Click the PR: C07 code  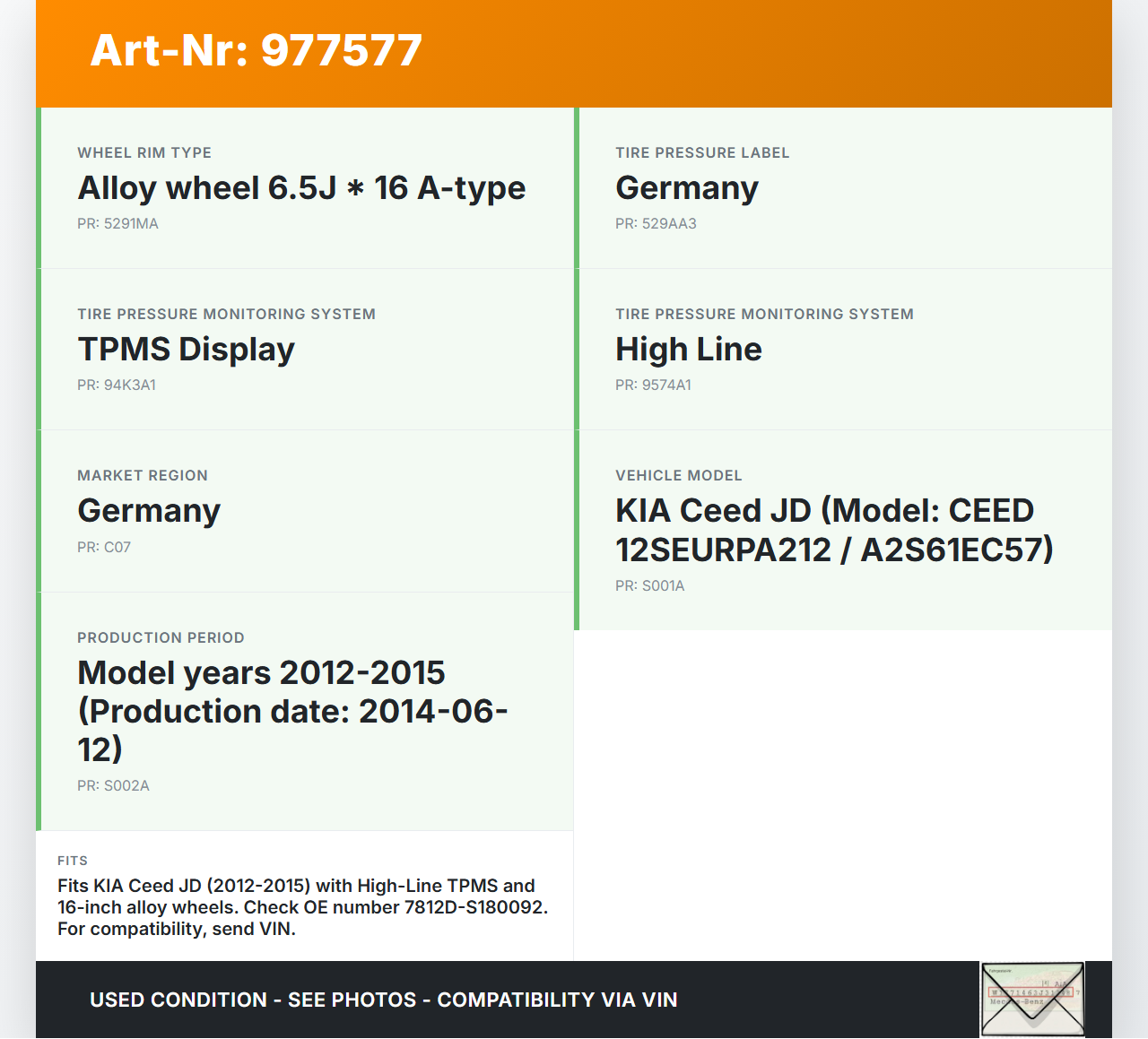pos(103,546)
